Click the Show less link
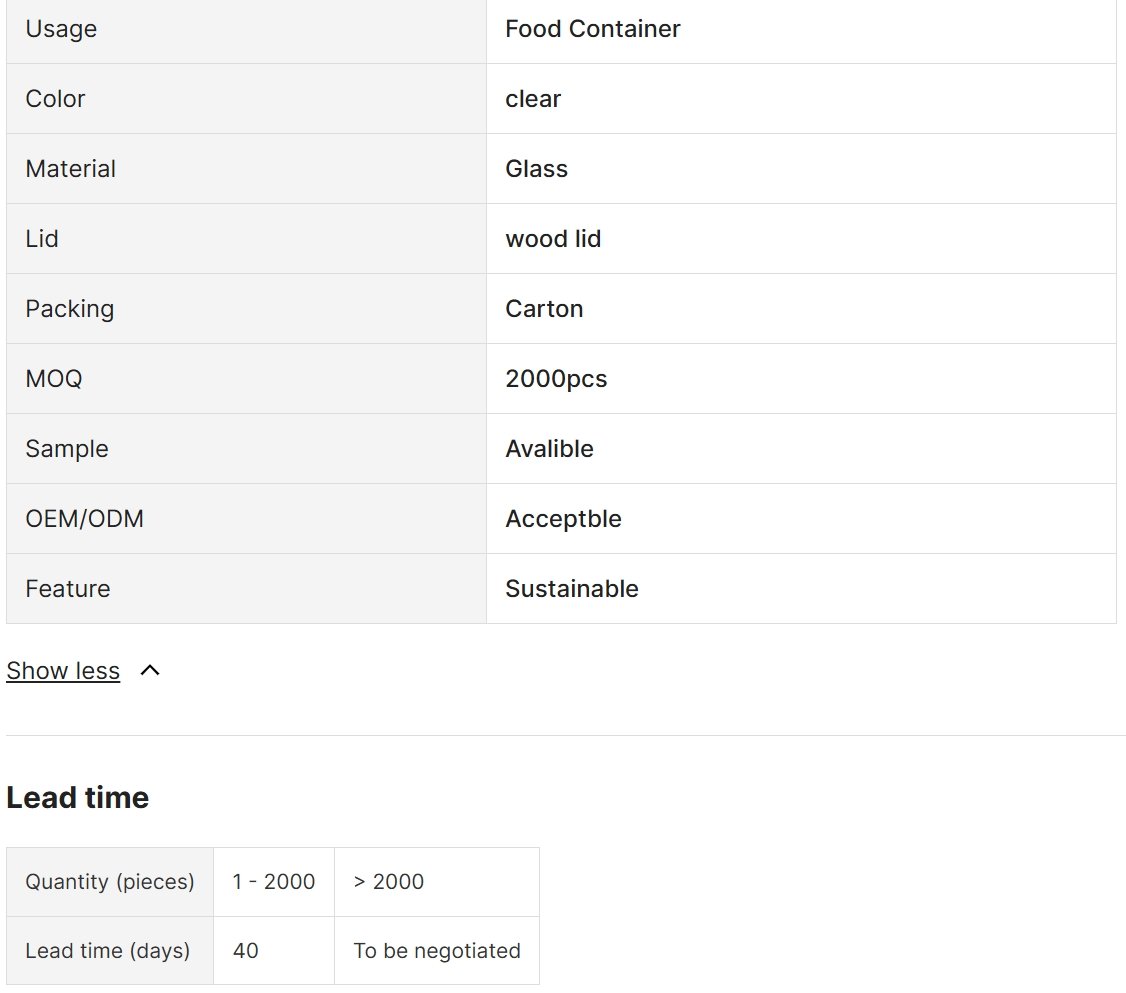The height and width of the screenshot is (993, 1126). 63,671
